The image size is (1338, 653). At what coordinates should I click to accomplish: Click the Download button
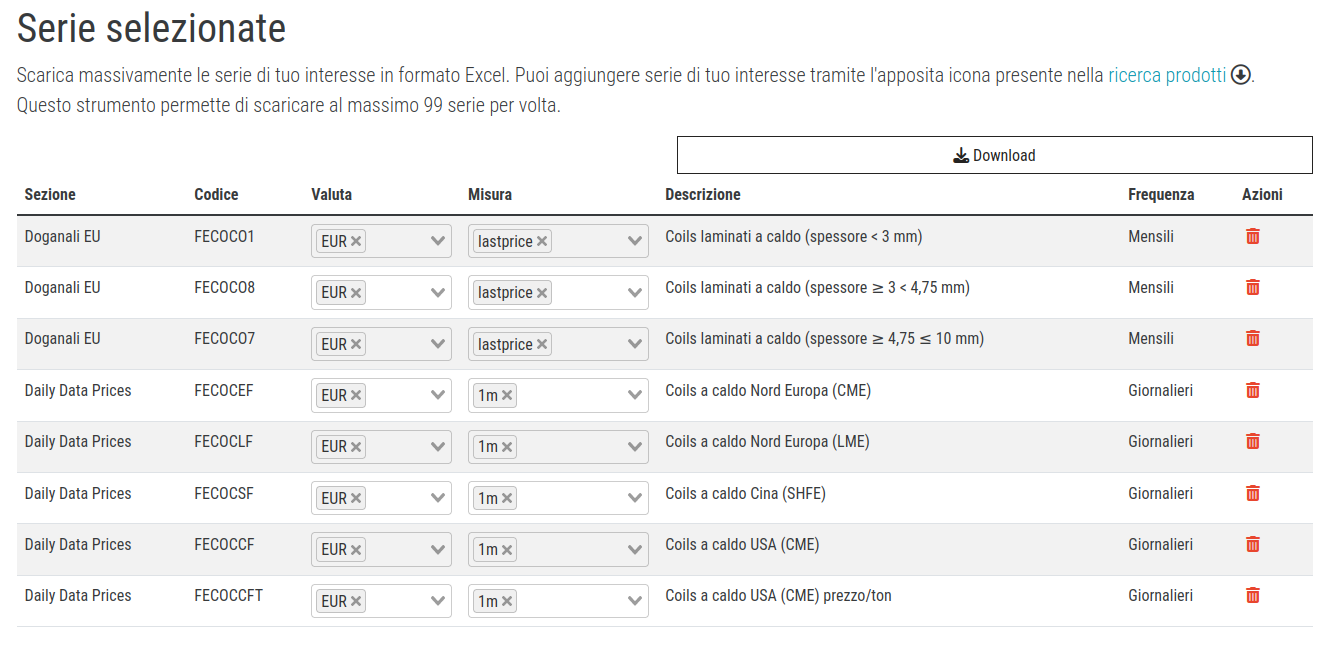[x=994, y=155]
